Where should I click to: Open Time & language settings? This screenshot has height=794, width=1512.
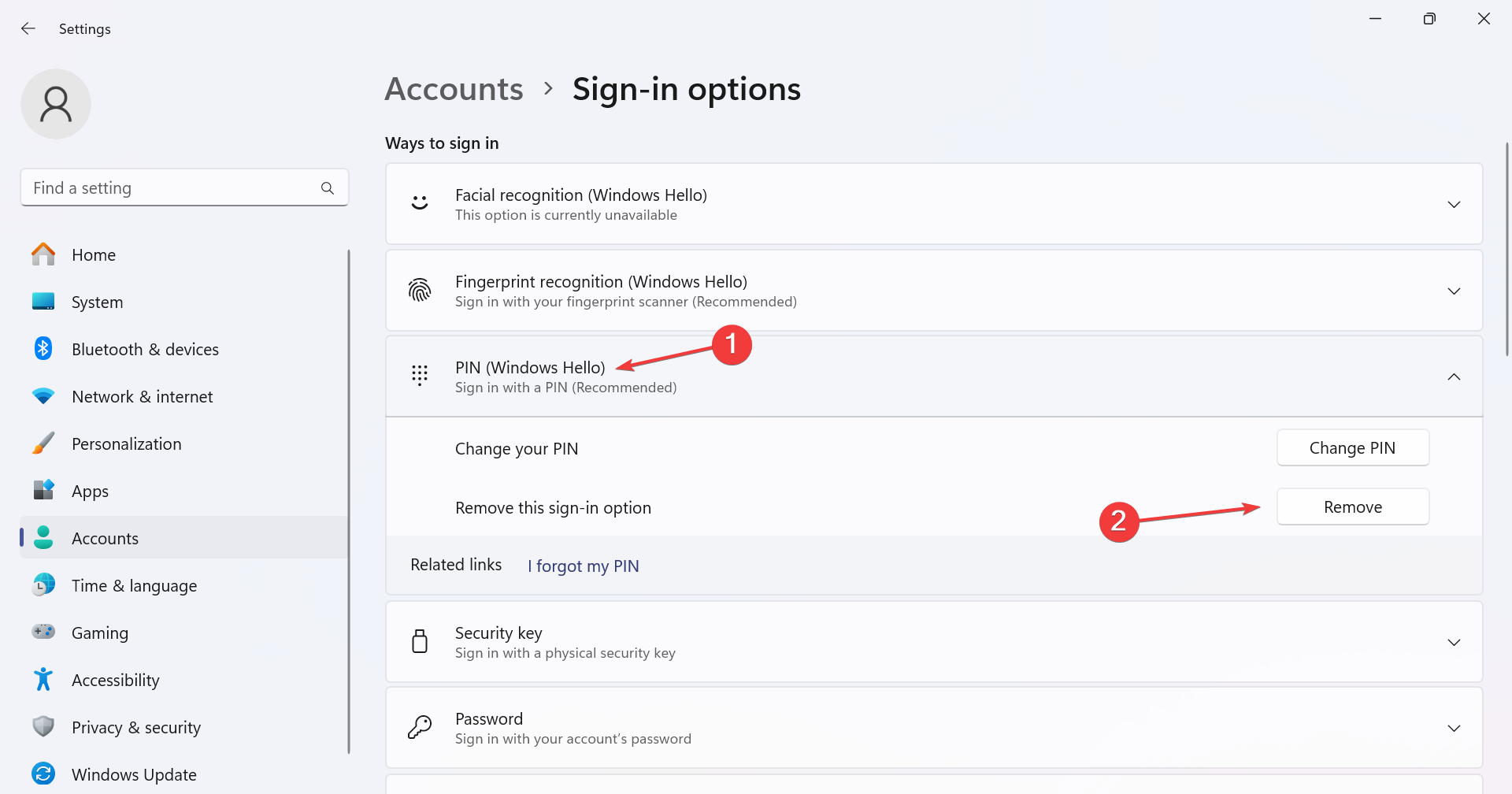184,585
